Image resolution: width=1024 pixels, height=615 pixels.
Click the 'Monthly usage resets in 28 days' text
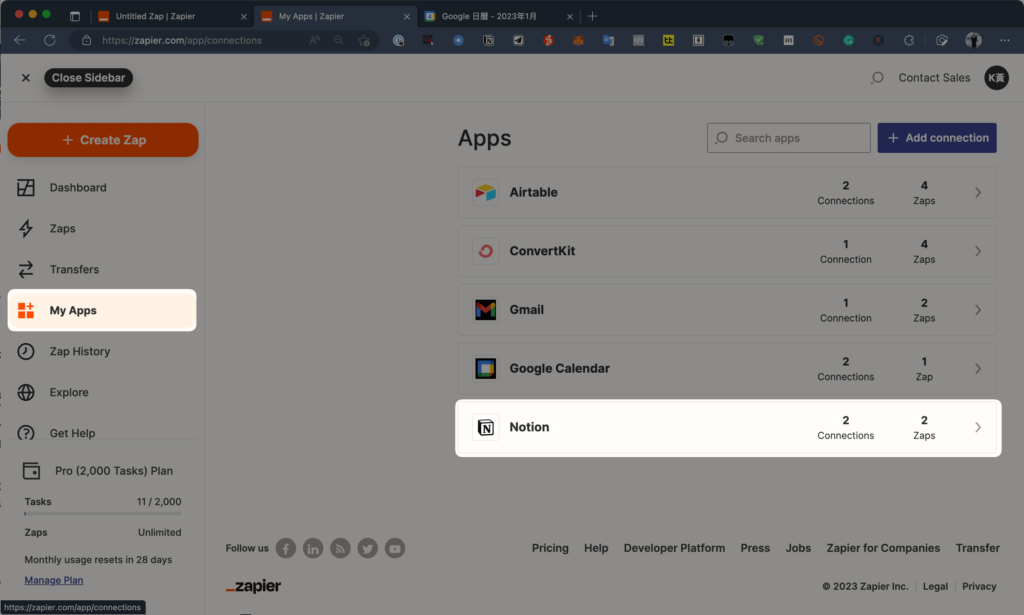pos(98,560)
